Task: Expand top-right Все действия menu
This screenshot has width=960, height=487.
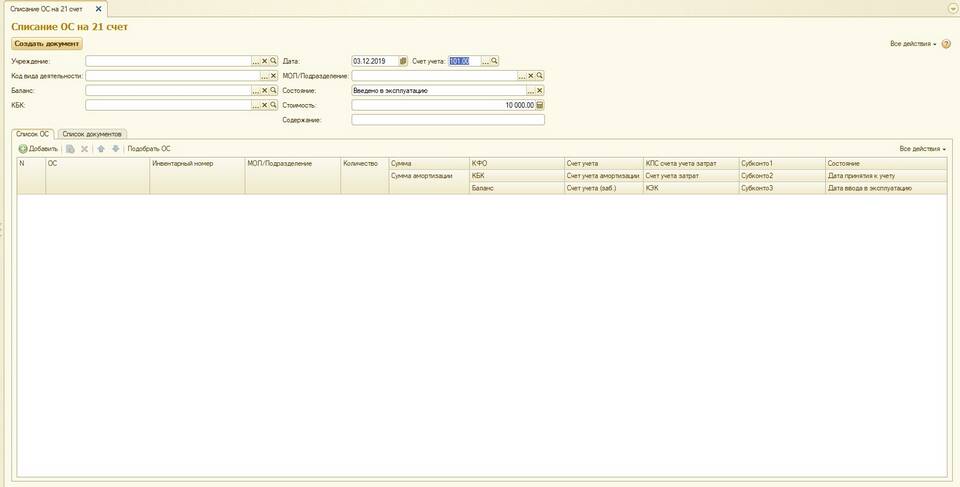Action: click(911, 44)
